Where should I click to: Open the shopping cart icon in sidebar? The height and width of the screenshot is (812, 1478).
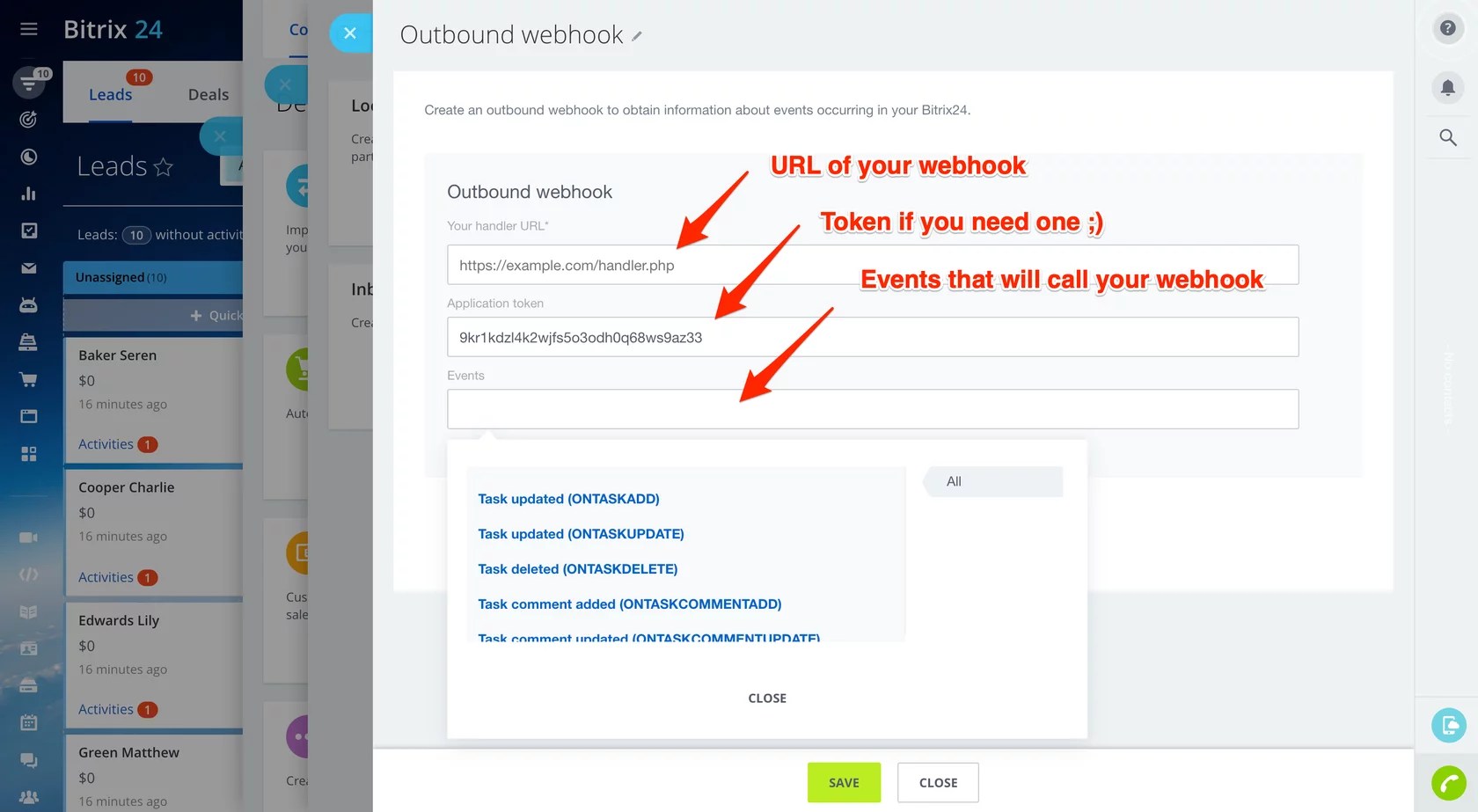(x=28, y=379)
